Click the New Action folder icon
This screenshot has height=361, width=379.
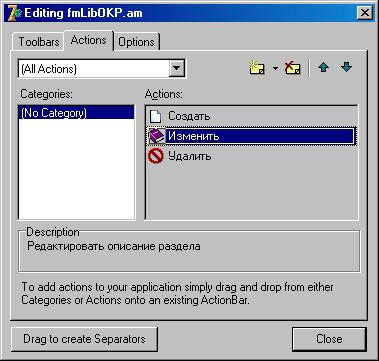coord(257,68)
